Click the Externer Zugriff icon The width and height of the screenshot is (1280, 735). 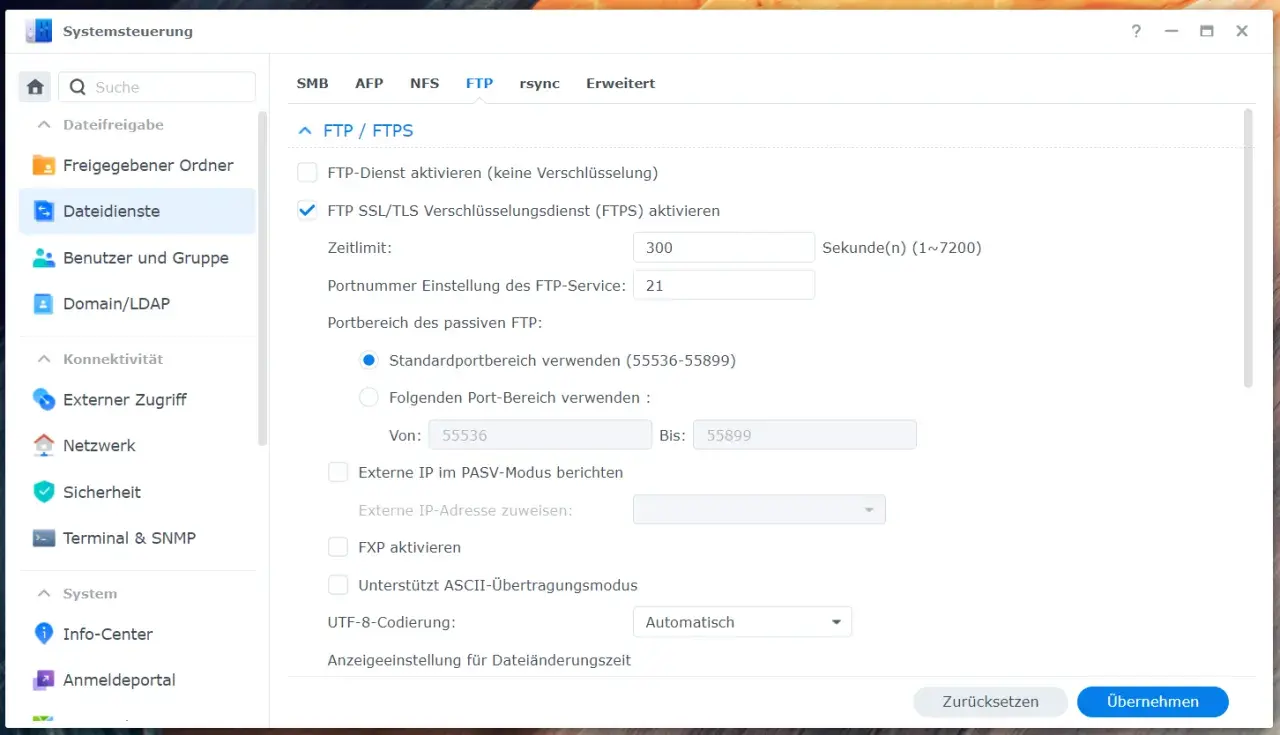click(x=43, y=400)
